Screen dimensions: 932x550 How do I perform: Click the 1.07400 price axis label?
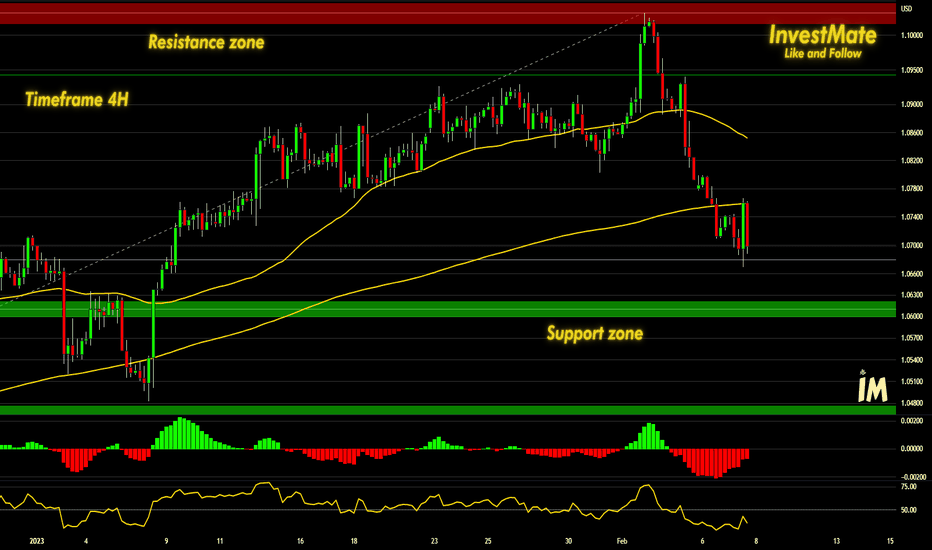pyautogui.click(x=912, y=217)
